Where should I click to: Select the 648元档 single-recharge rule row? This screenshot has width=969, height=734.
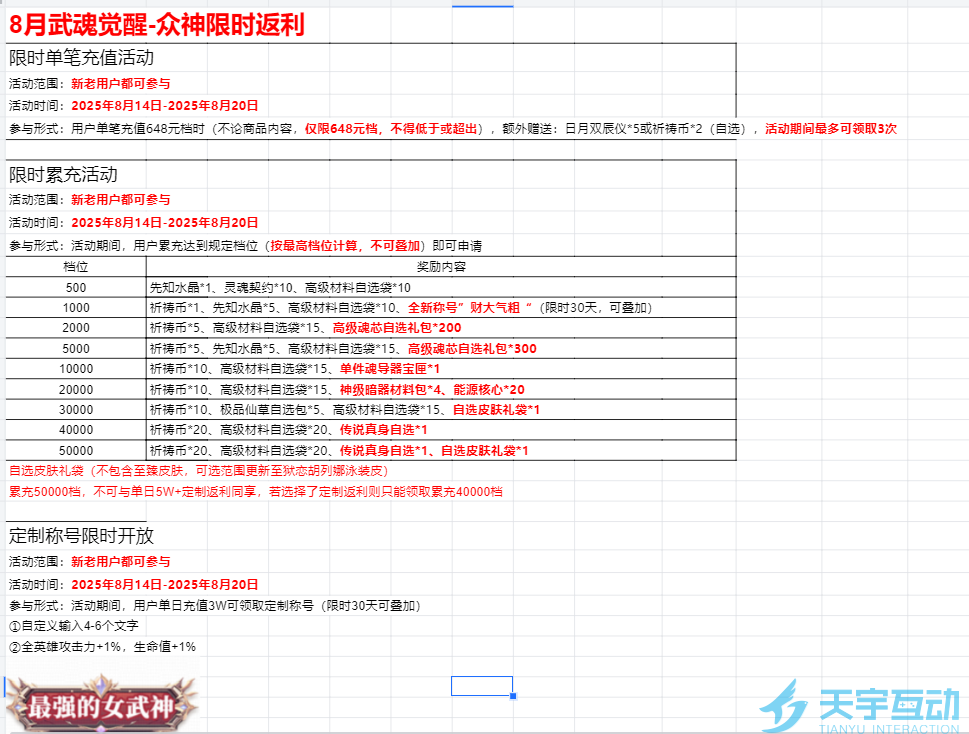452,129
